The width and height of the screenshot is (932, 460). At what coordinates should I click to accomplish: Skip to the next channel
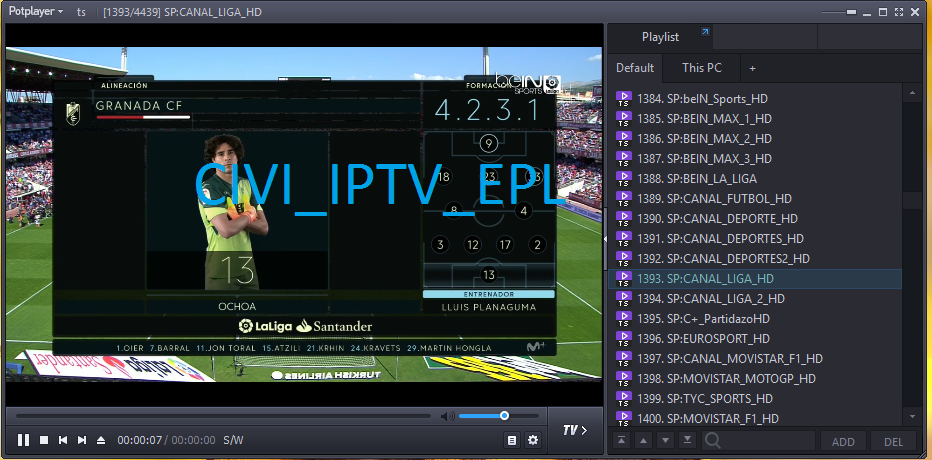coord(82,440)
